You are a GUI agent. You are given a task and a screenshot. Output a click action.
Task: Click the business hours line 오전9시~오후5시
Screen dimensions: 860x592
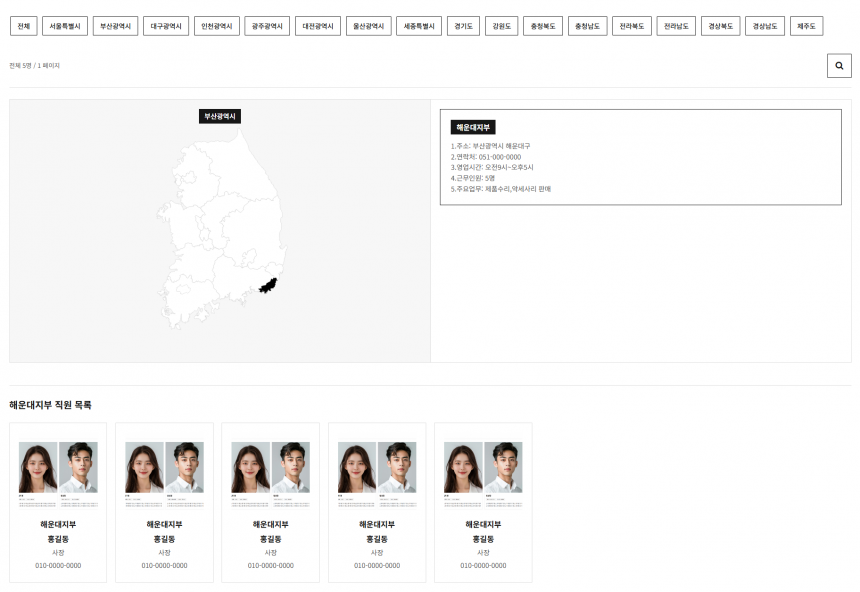(492, 167)
